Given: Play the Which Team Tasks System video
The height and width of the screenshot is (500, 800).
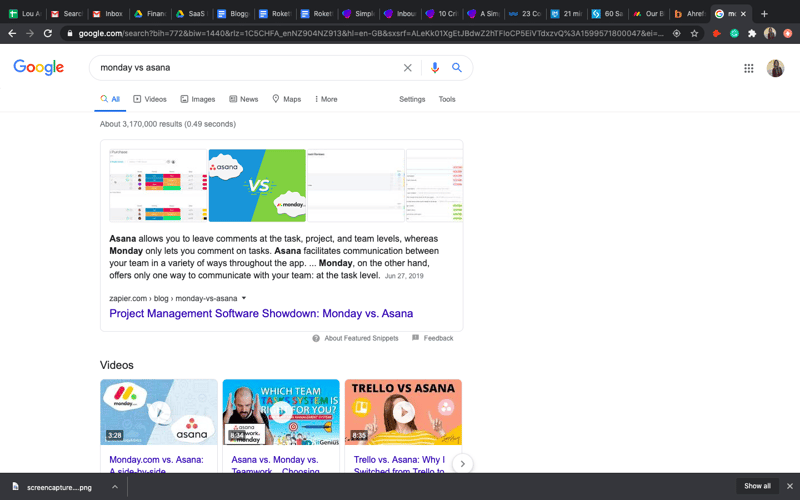Looking at the screenshot, I should pos(281,412).
